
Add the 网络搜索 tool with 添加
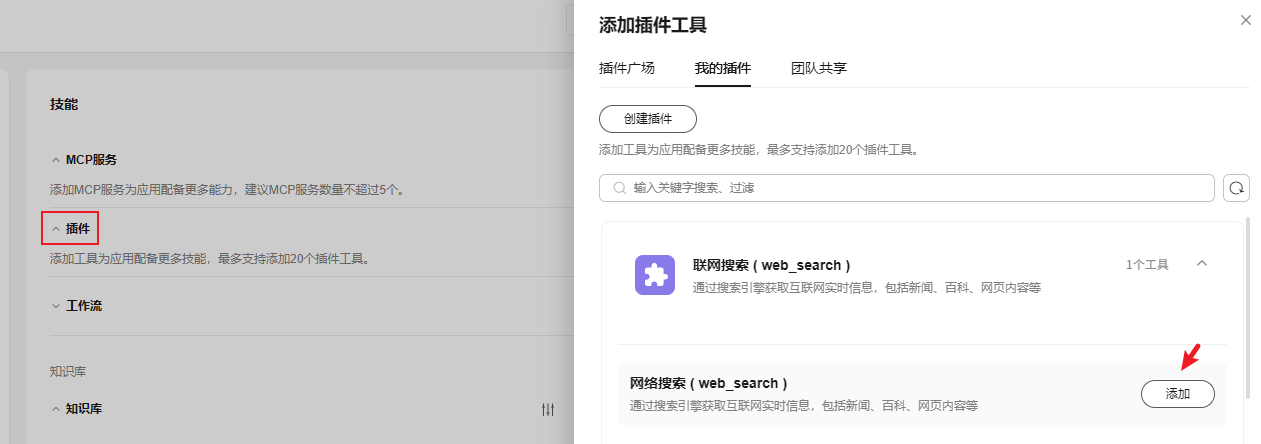tap(1177, 394)
